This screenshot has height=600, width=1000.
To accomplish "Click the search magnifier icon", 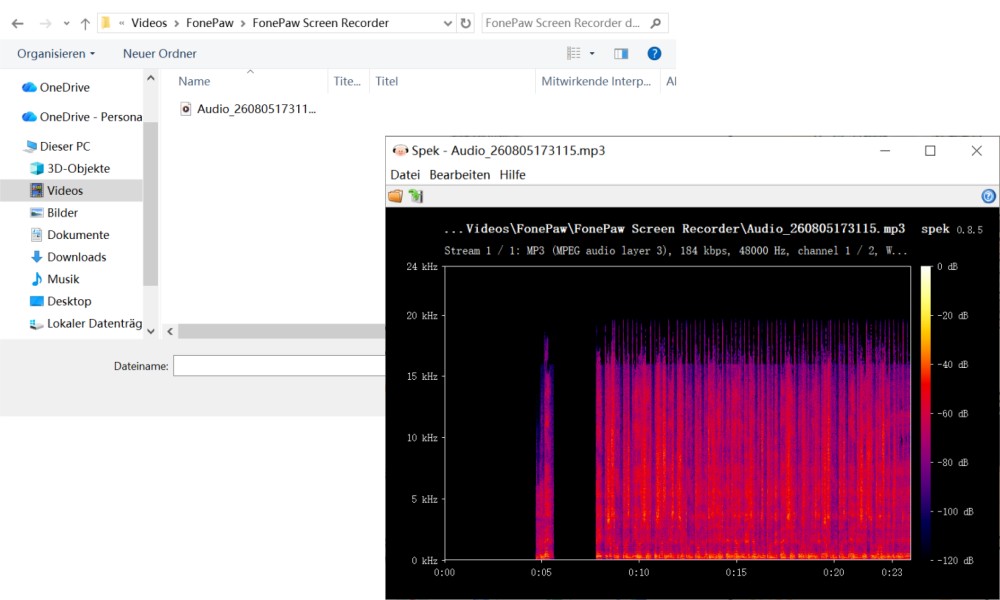I will coord(656,23).
